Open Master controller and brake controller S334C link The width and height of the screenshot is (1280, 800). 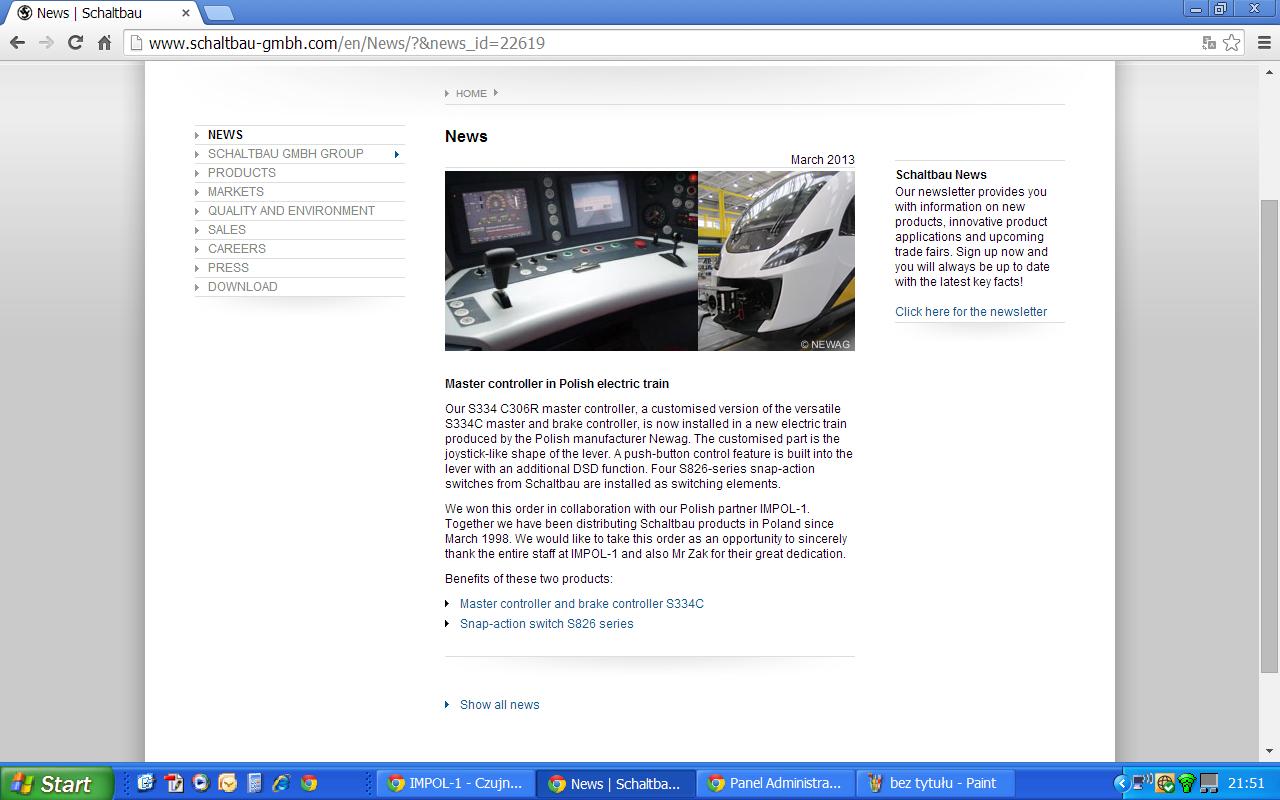point(582,603)
